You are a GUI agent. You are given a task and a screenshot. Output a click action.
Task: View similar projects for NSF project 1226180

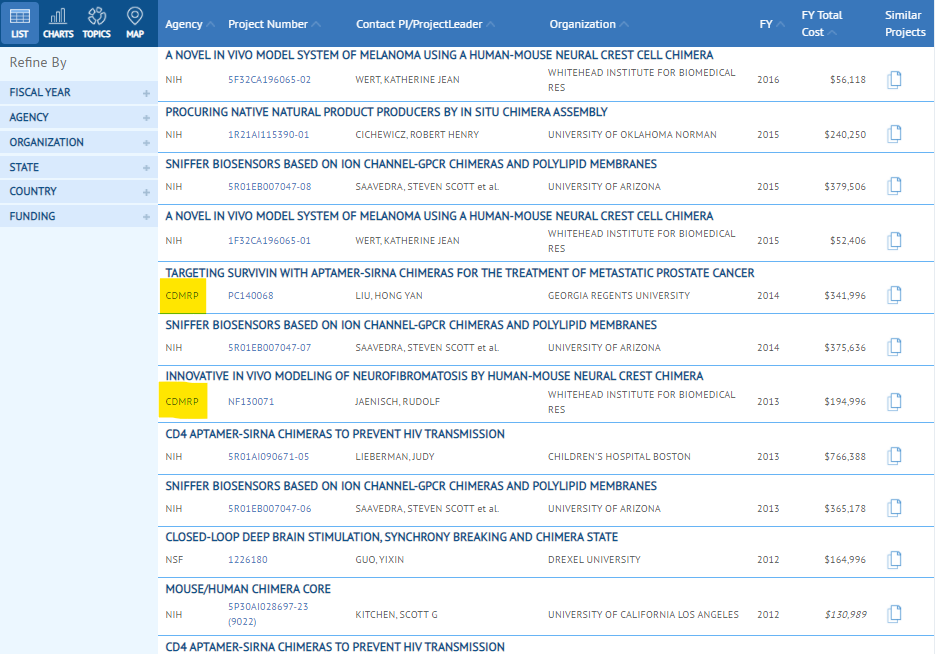(894, 559)
